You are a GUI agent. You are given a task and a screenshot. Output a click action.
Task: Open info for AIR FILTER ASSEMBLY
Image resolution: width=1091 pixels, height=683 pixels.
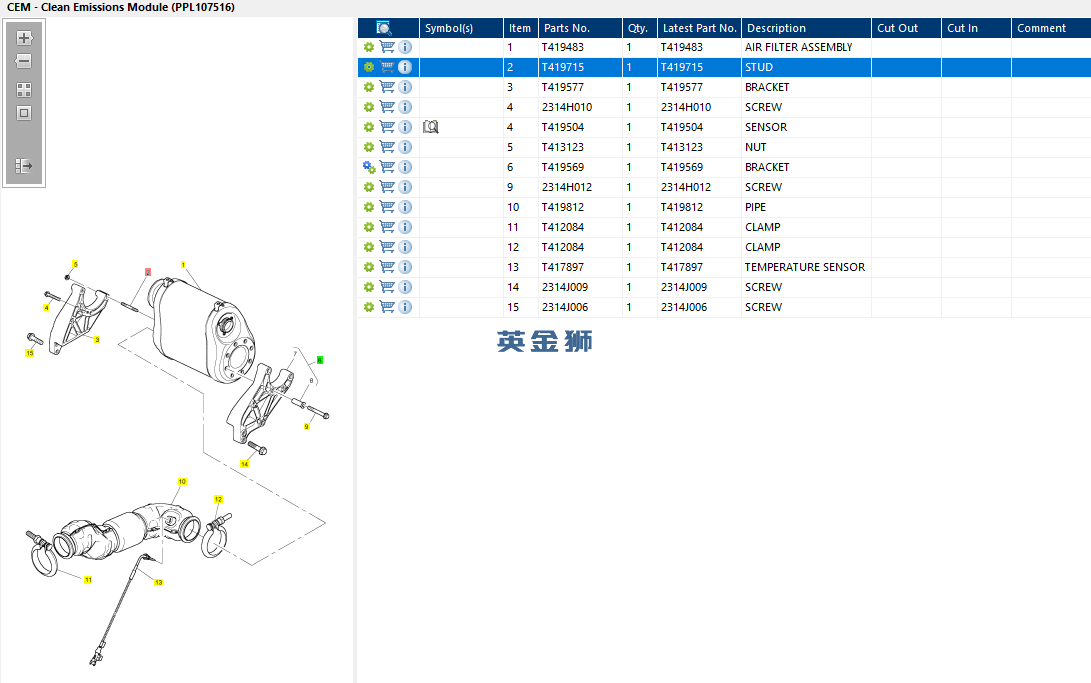tap(405, 47)
